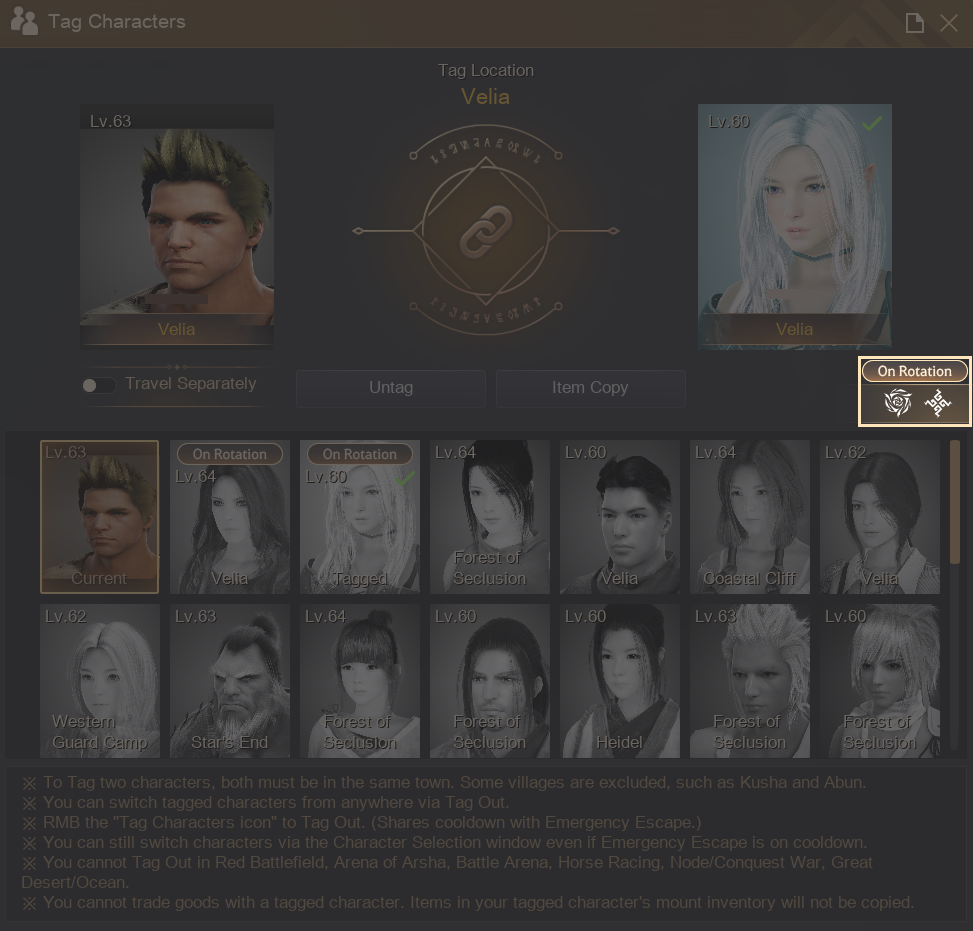Choose the Lv.60 Heidel character
973x931 pixels.
click(x=619, y=680)
